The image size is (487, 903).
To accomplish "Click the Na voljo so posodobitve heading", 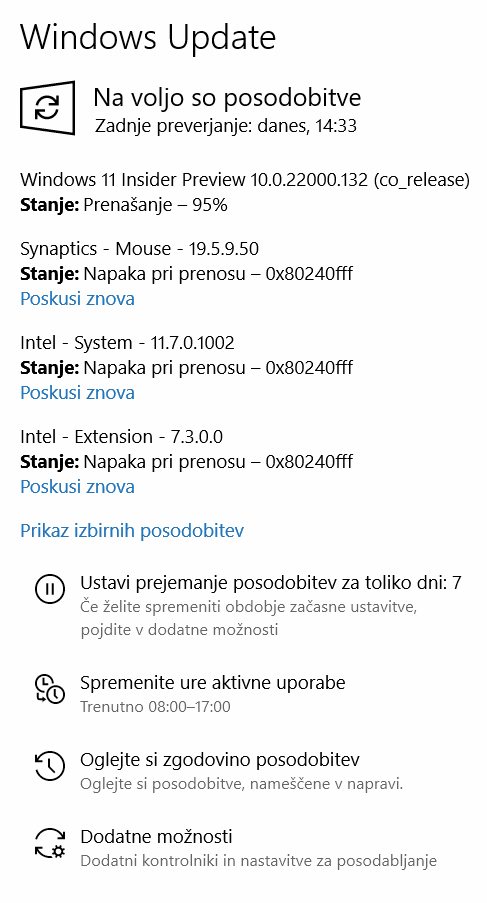I will pos(227,97).
